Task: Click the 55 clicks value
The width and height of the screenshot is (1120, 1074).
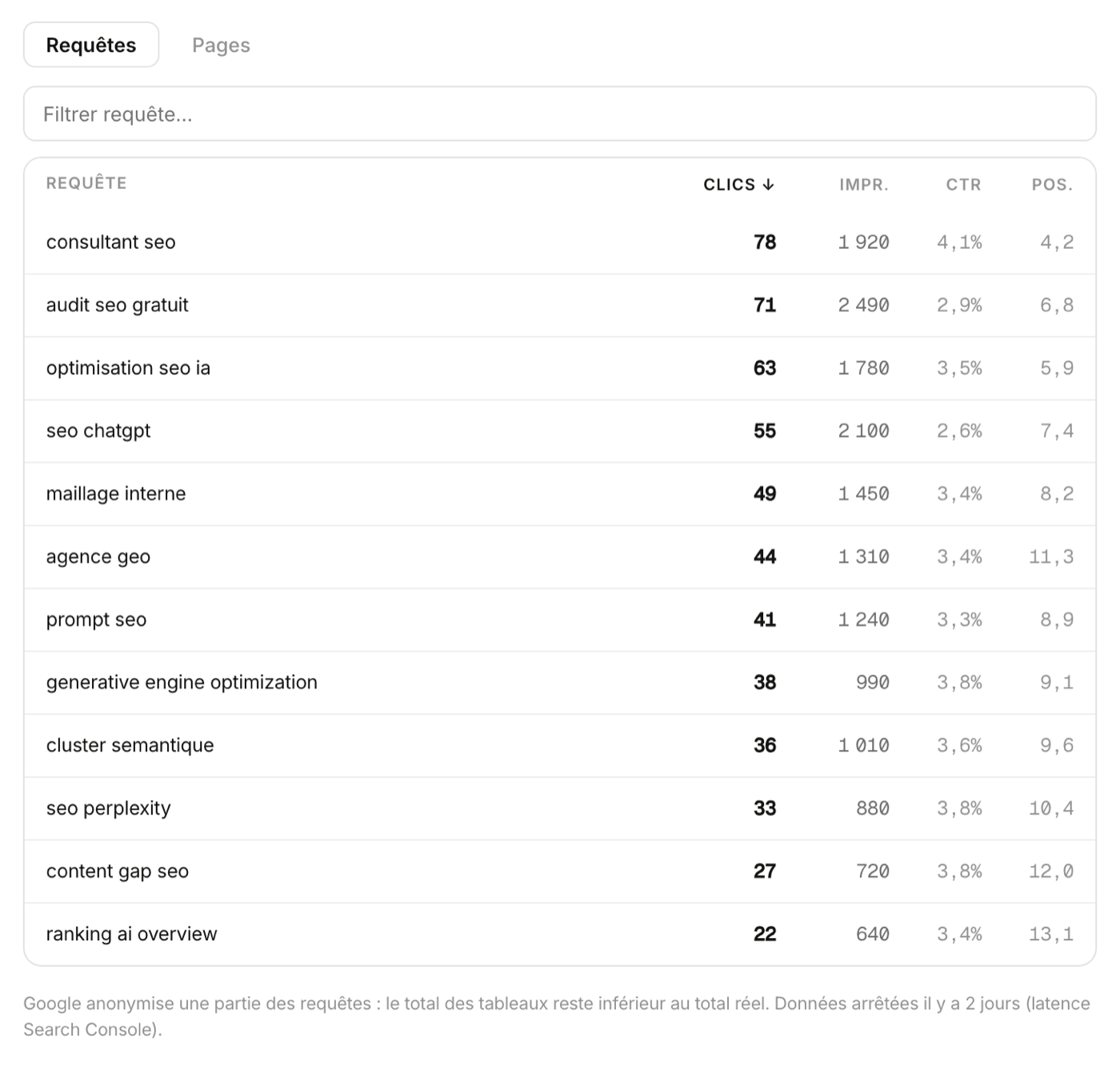Action: pyautogui.click(x=765, y=431)
